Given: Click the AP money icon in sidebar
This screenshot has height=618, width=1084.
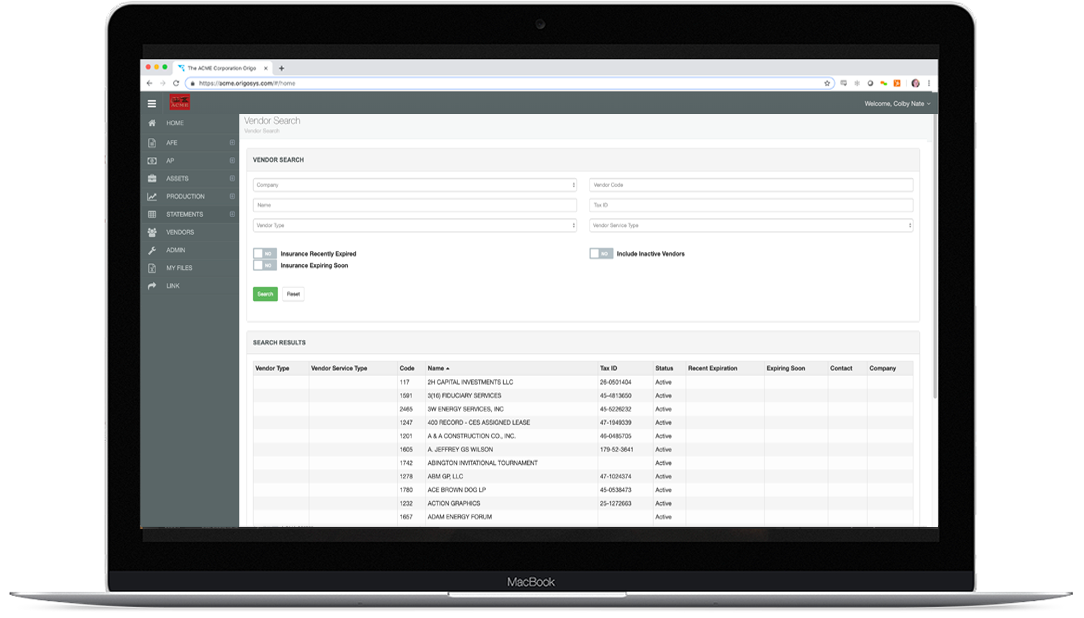Looking at the screenshot, I should coord(152,160).
